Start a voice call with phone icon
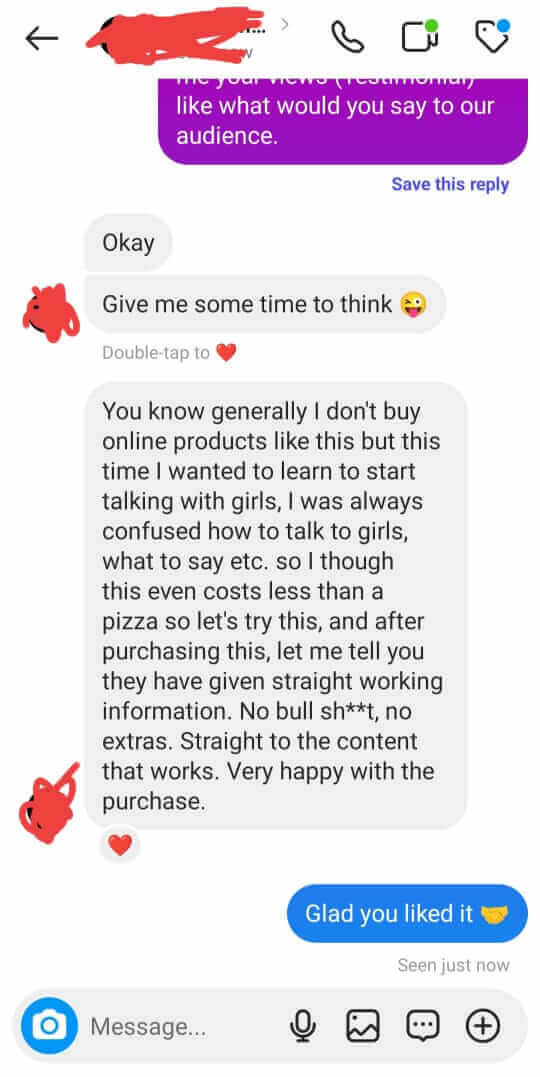 pos(348,38)
